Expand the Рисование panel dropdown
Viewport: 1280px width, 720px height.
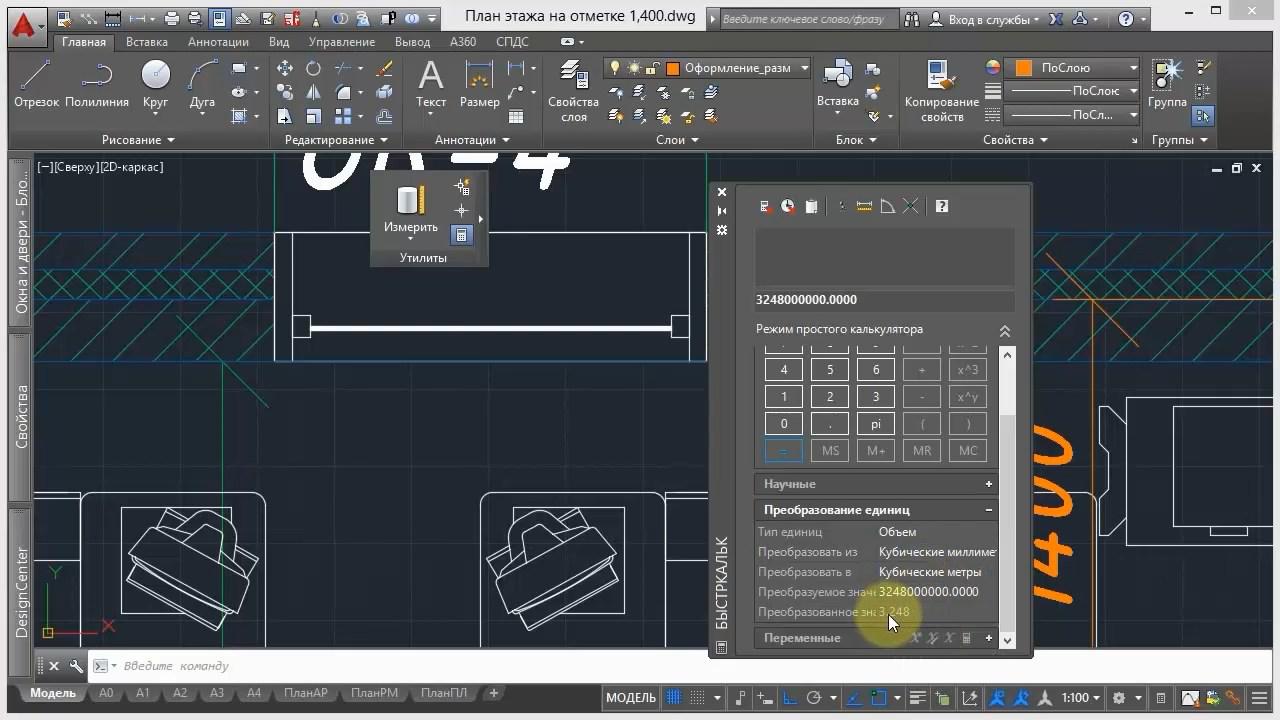click(138, 140)
